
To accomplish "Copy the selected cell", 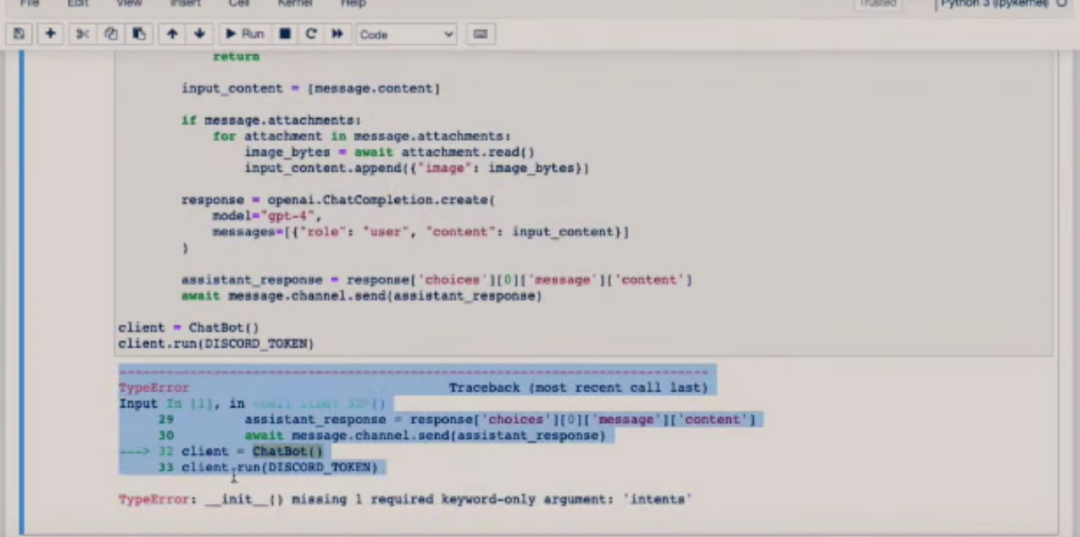I will pos(111,34).
